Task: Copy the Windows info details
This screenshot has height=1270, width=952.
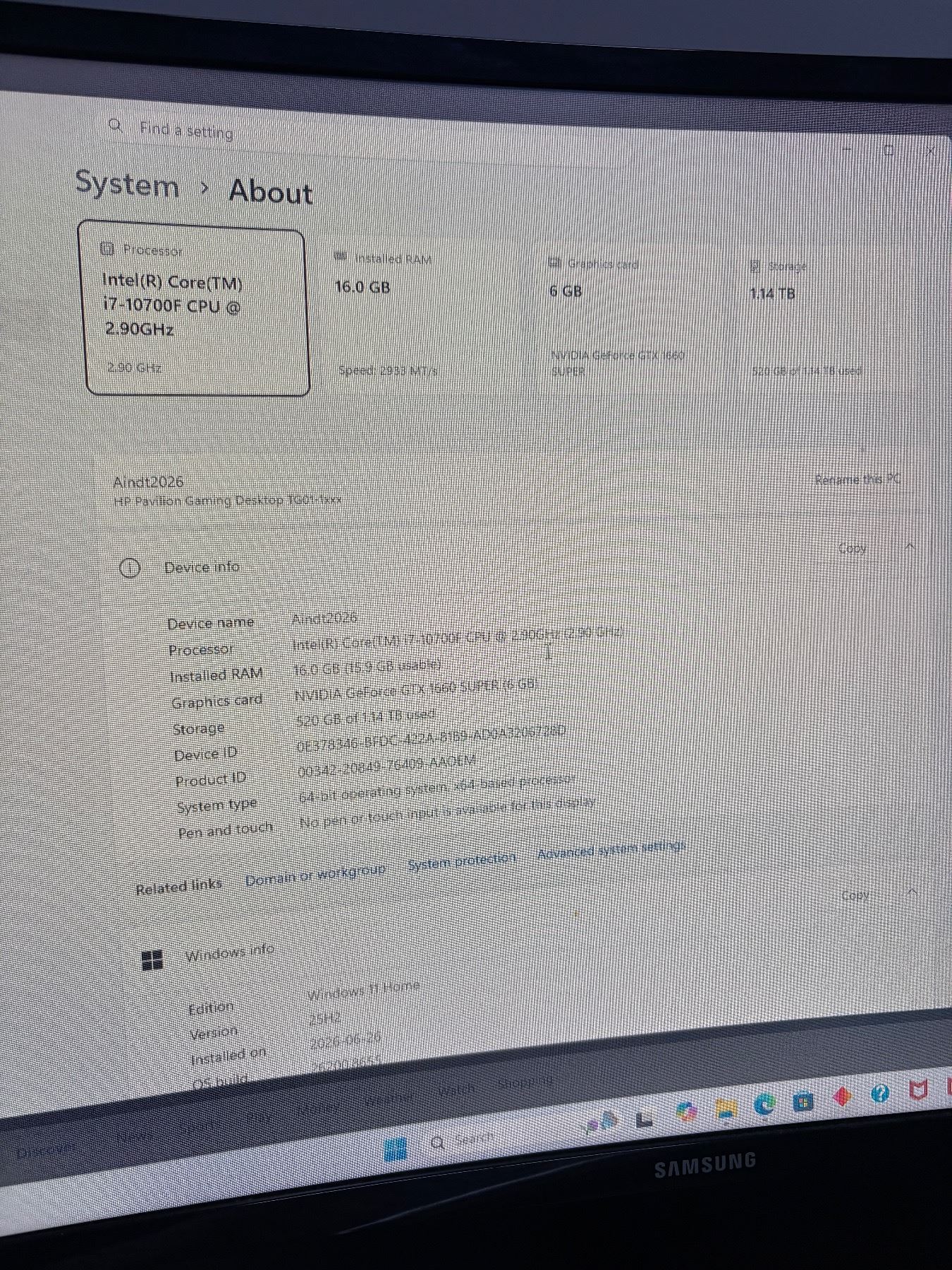Action: [x=855, y=895]
